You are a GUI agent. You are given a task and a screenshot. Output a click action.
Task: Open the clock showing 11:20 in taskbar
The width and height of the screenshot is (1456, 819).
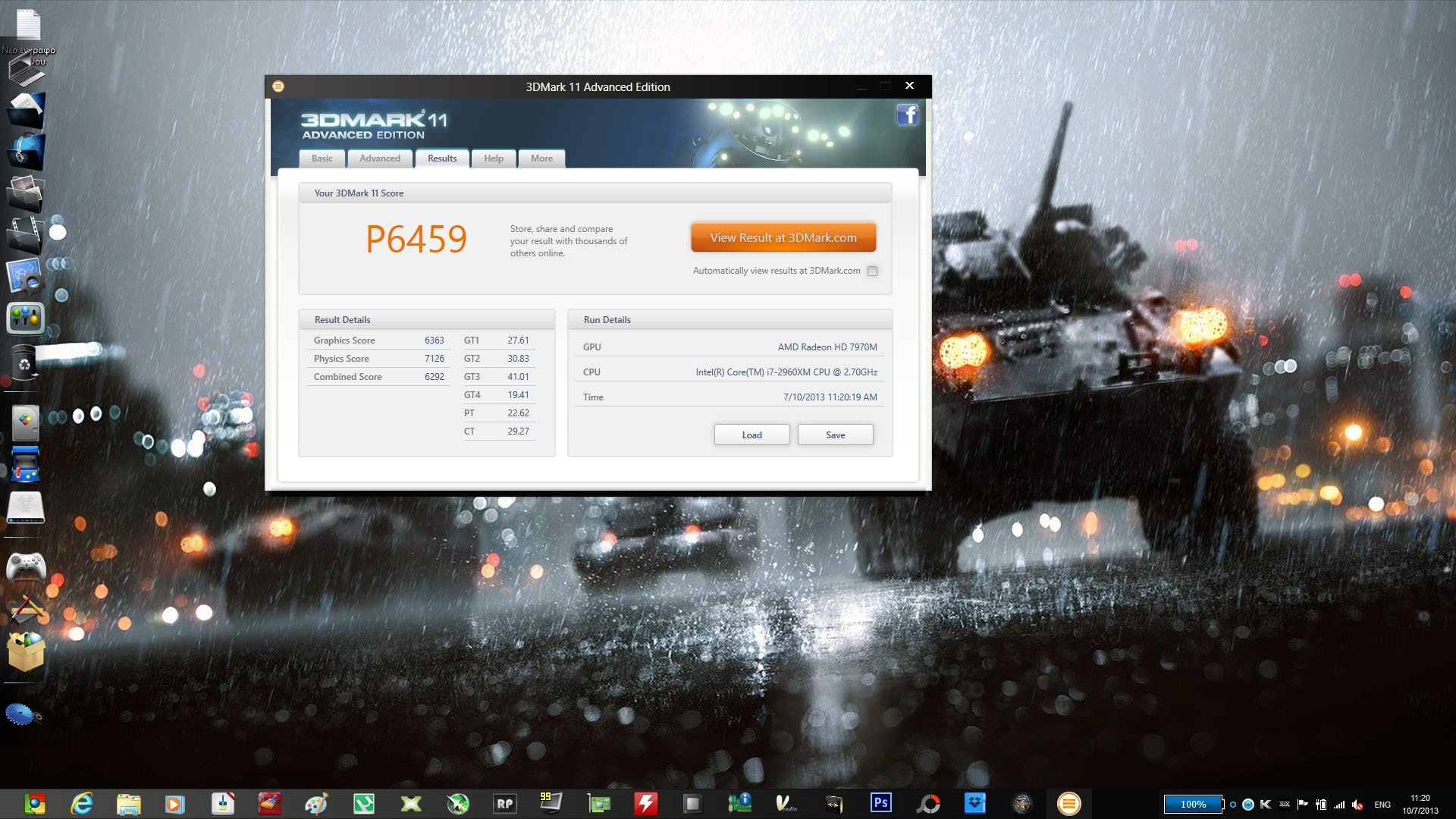pyautogui.click(x=1420, y=804)
